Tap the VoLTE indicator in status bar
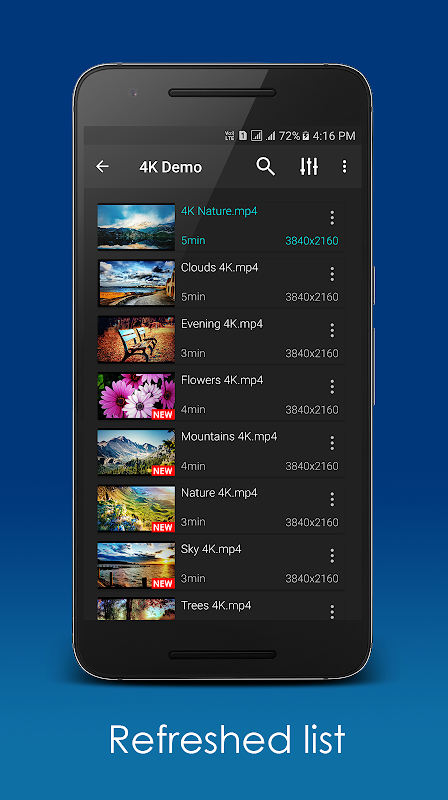Image resolution: width=448 pixels, height=800 pixels. [x=230, y=136]
